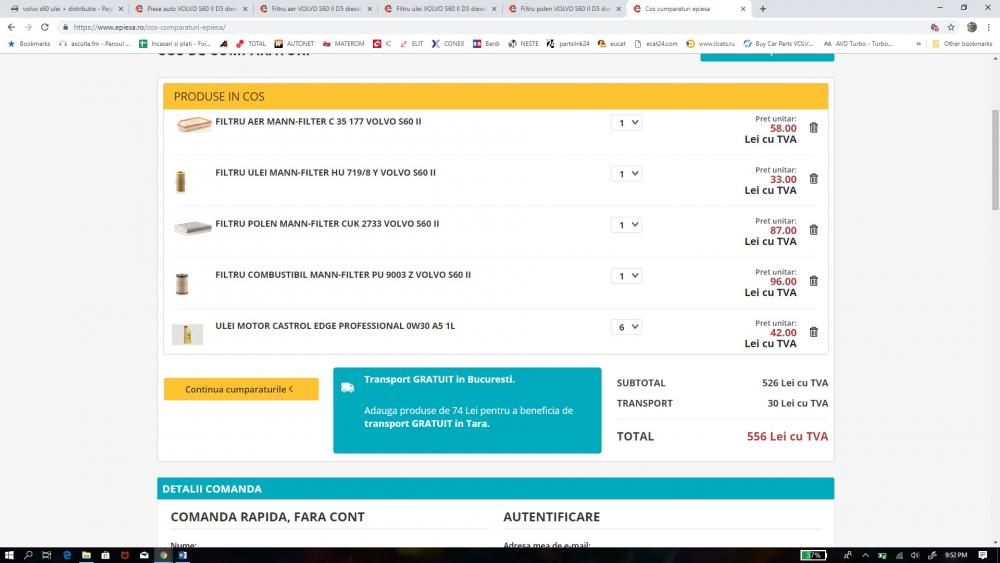The image size is (1000, 563).
Task: Open Windows search from taskbar
Action: 28,555
